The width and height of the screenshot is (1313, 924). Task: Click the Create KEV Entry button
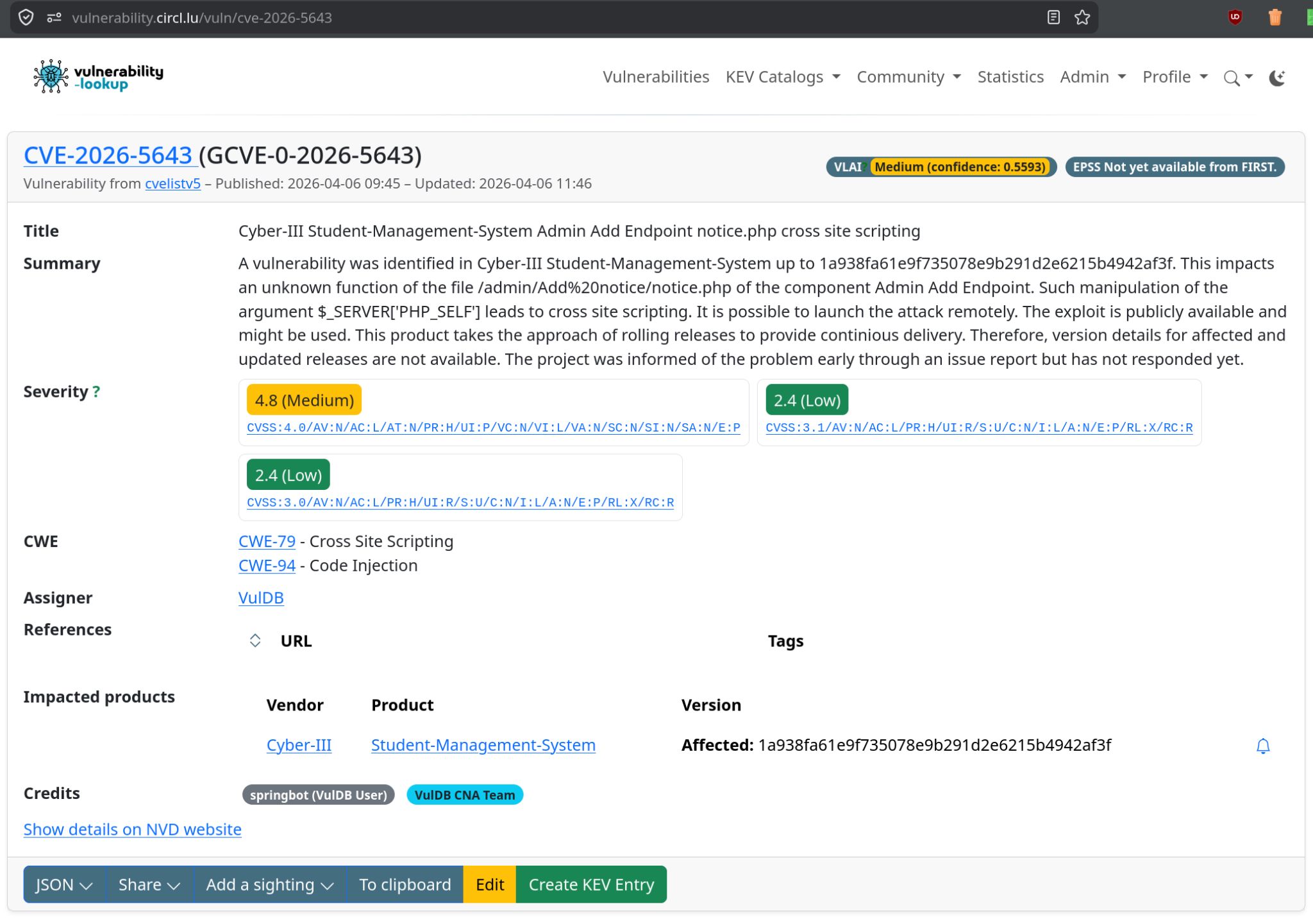pos(590,884)
